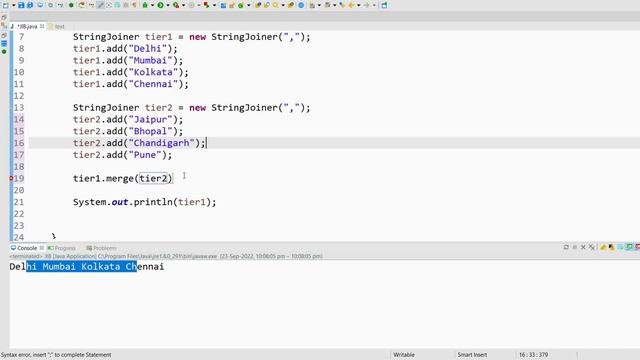Click the blue globe toolbar icon
The width and height of the screenshot is (640, 360).
click(301, 5)
